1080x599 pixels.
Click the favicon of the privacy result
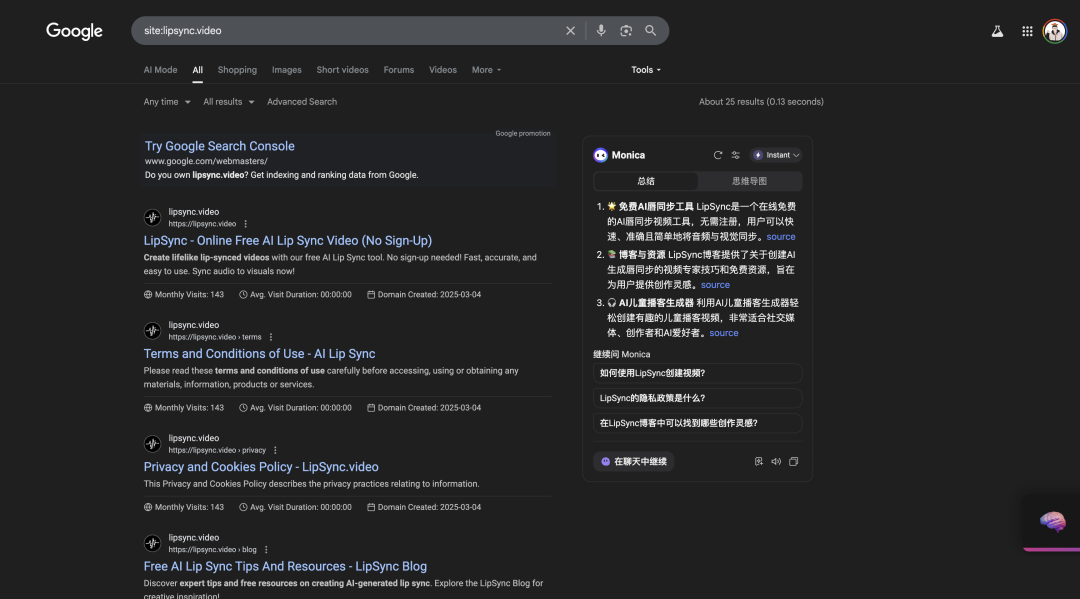pyautogui.click(x=152, y=443)
